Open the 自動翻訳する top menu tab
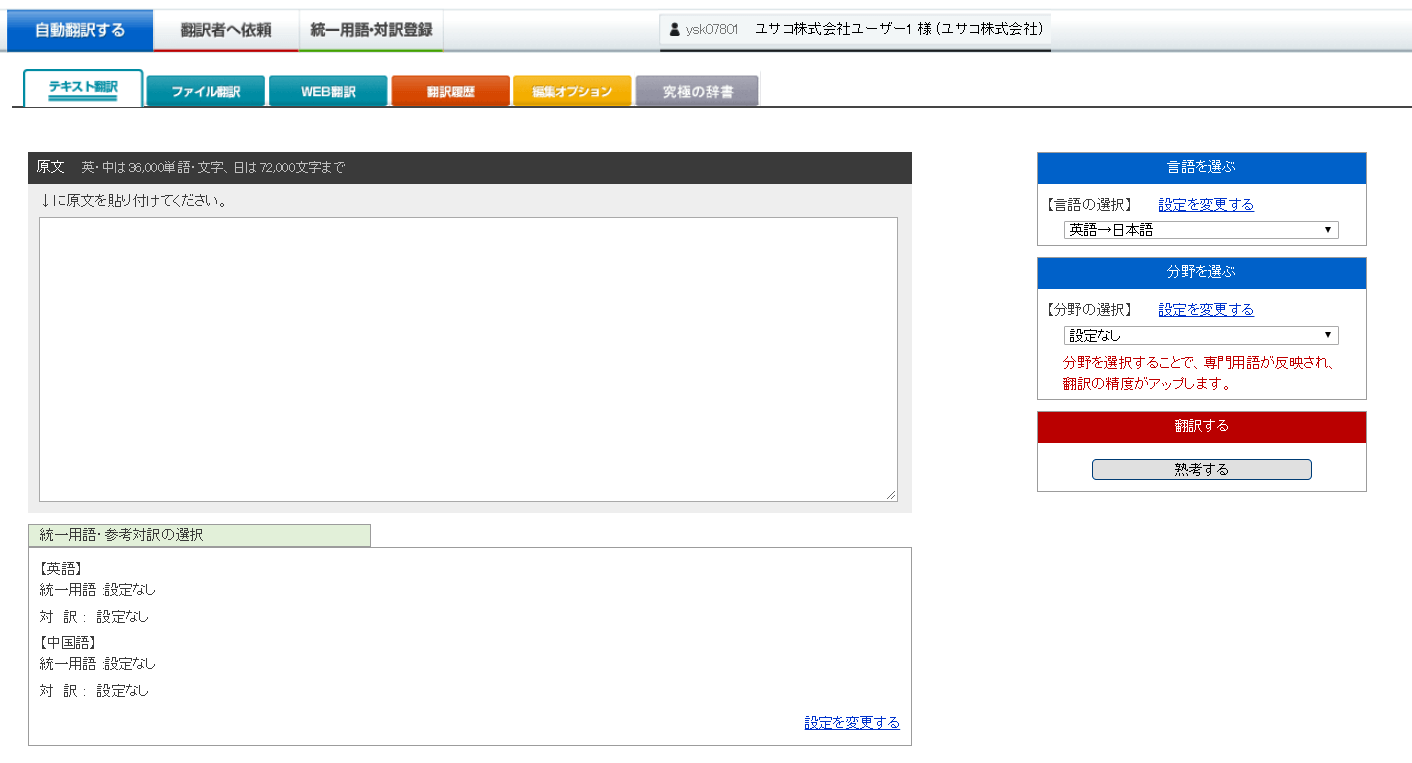Image resolution: width=1412 pixels, height=763 pixels. click(x=80, y=30)
